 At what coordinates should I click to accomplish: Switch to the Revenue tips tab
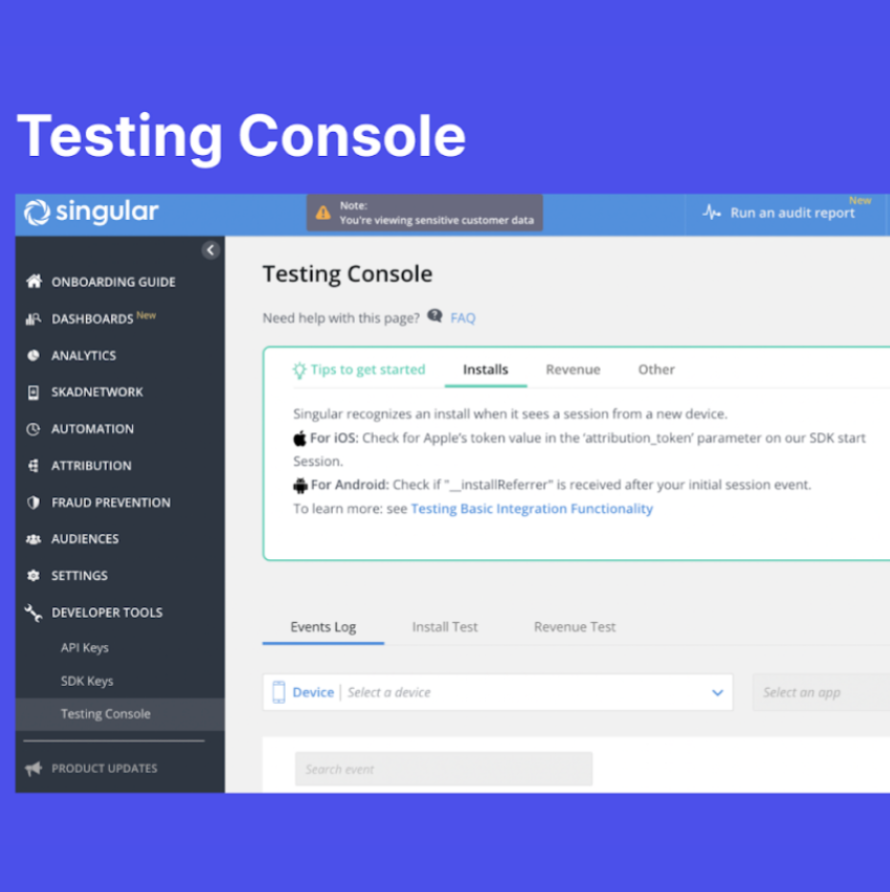(x=573, y=370)
